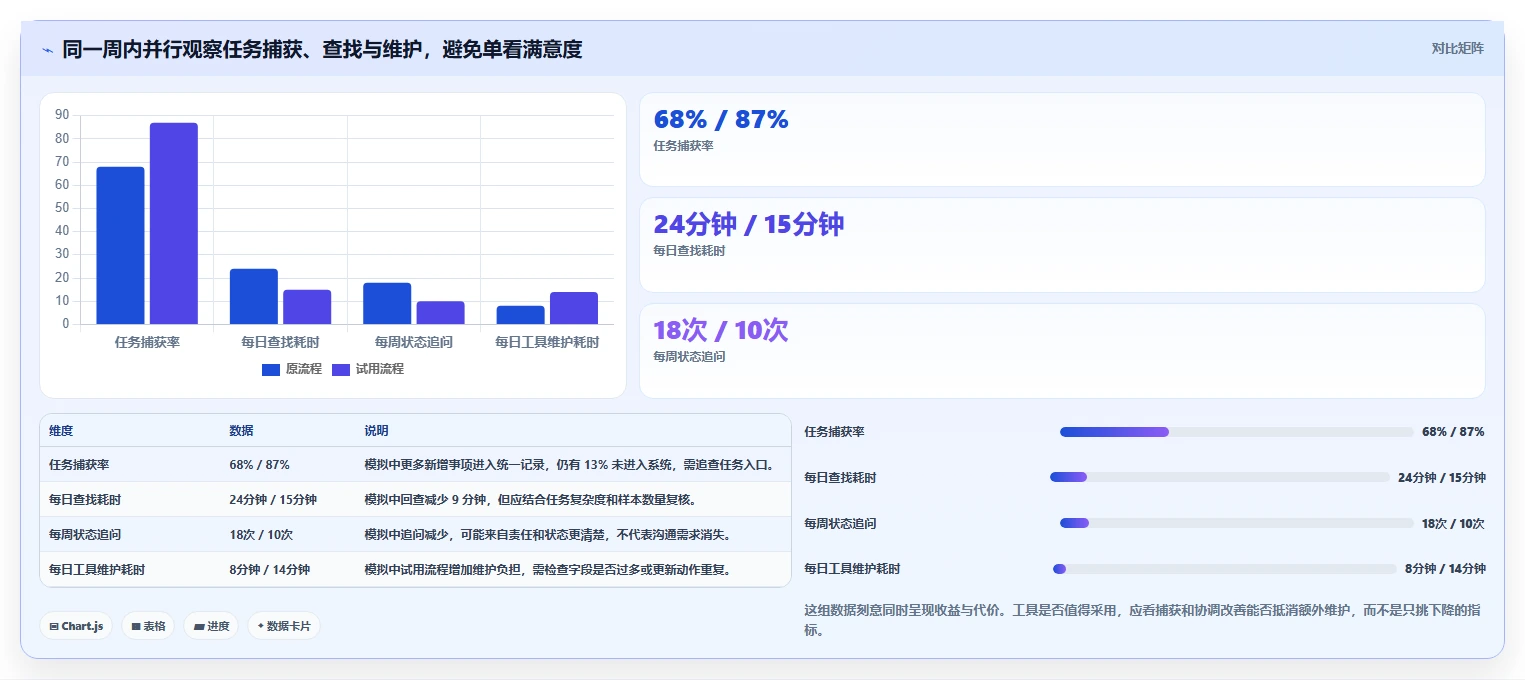Click the 每周状态追问 x-axis label in chart
Viewport: 1525px width, 680px height.
(x=414, y=342)
